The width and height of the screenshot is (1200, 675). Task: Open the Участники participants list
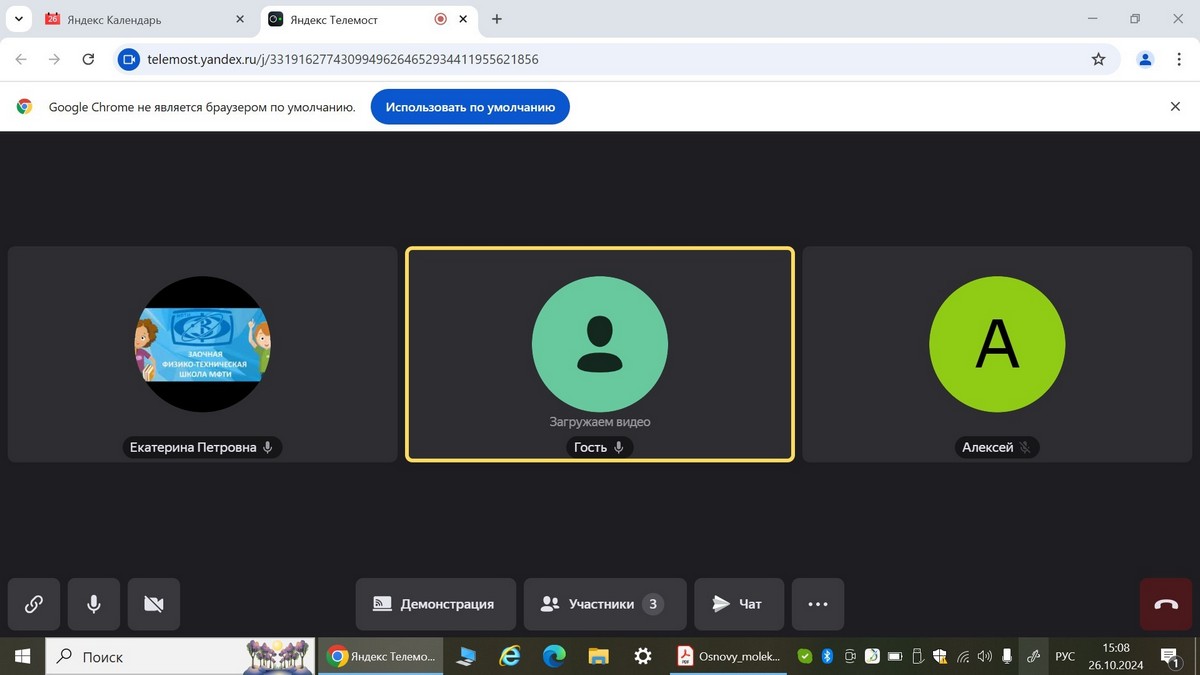pyautogui.click(x=604, y=604)
